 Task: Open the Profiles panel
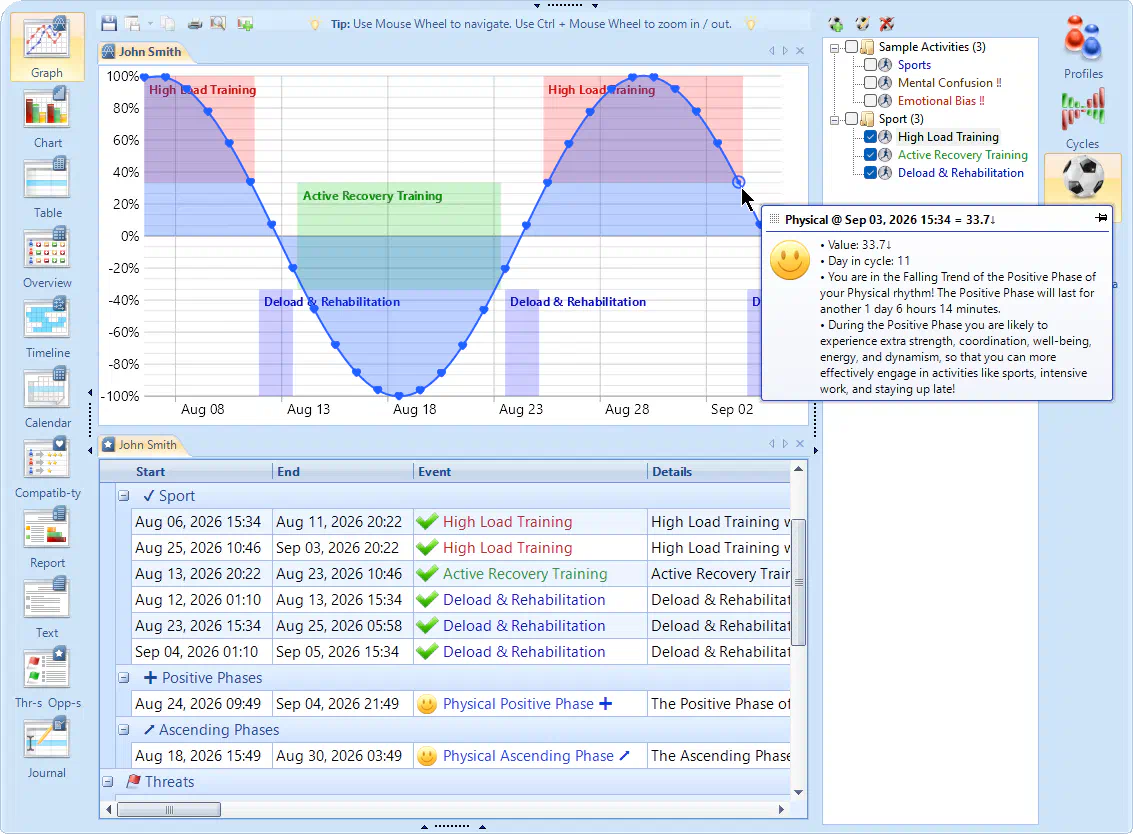1082,48
